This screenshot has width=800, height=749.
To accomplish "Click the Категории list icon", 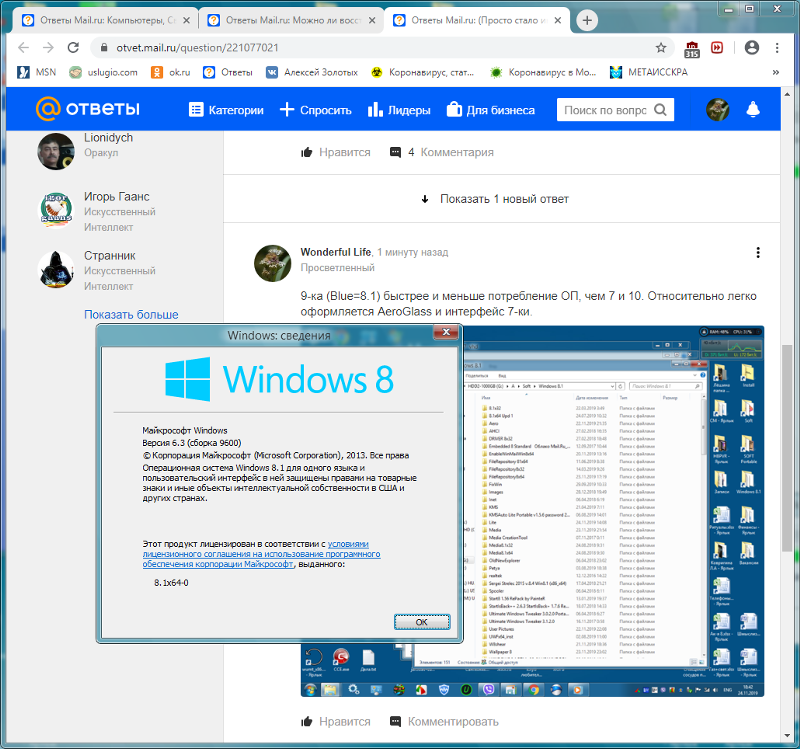I will (196, 110).
